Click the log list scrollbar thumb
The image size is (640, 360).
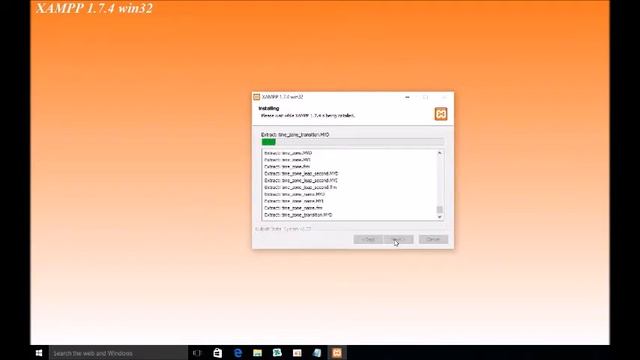coord(440,210)
